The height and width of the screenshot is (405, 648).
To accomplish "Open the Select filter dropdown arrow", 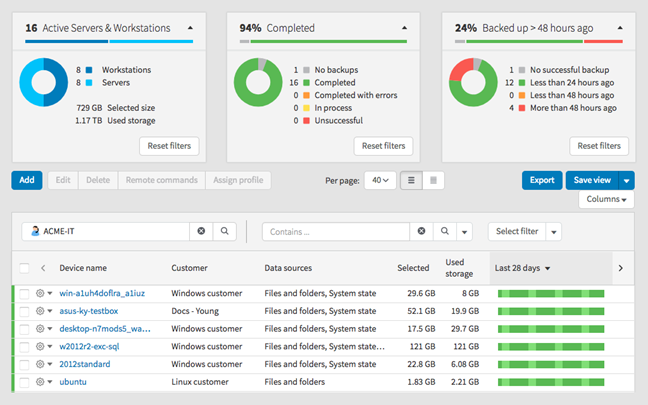I will coord(553,231).
